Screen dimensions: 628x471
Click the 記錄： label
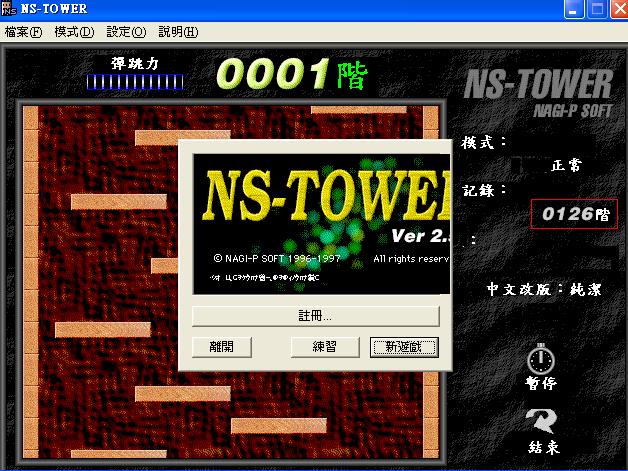coord(484,190)
